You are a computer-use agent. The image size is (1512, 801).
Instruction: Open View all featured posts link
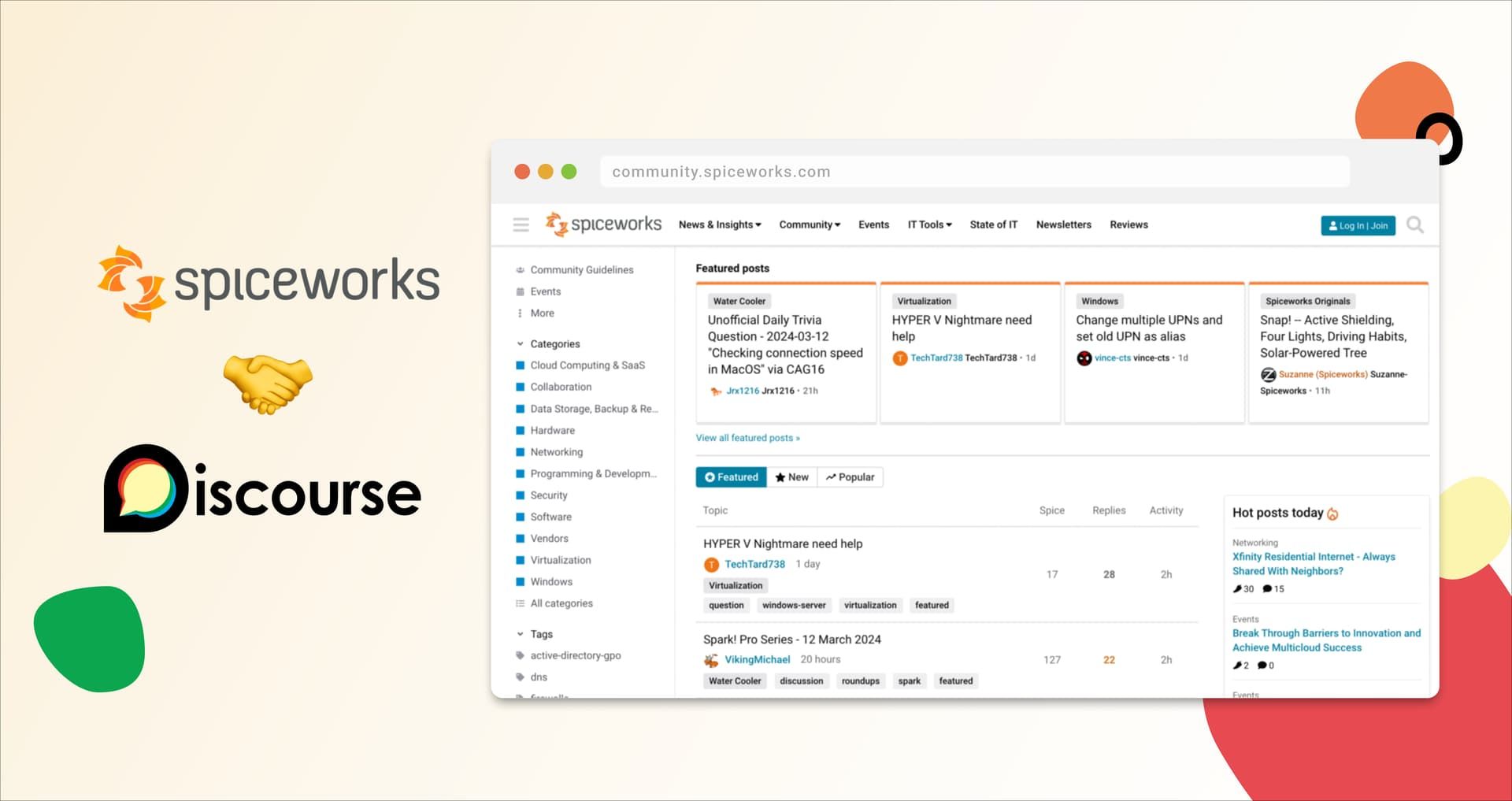click(x=747, y=438)
